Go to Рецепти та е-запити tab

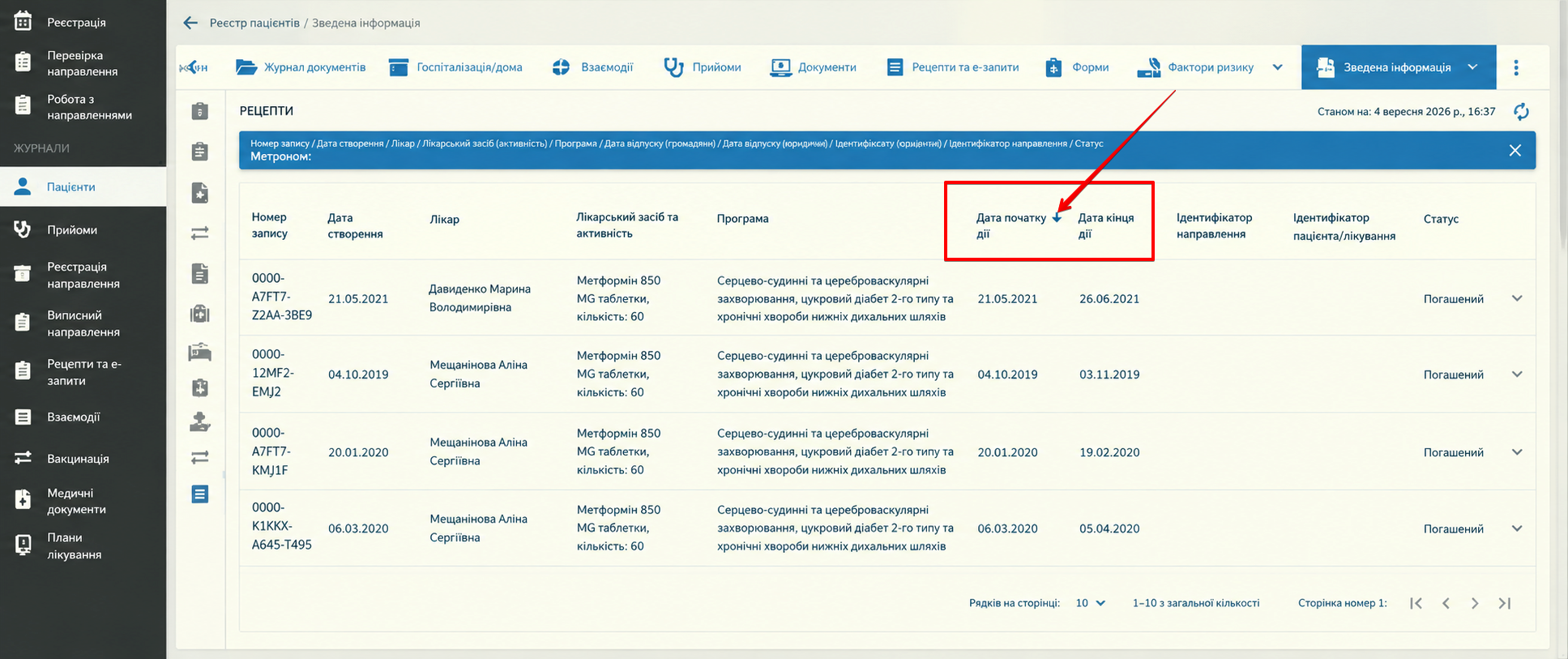(952, 67)
